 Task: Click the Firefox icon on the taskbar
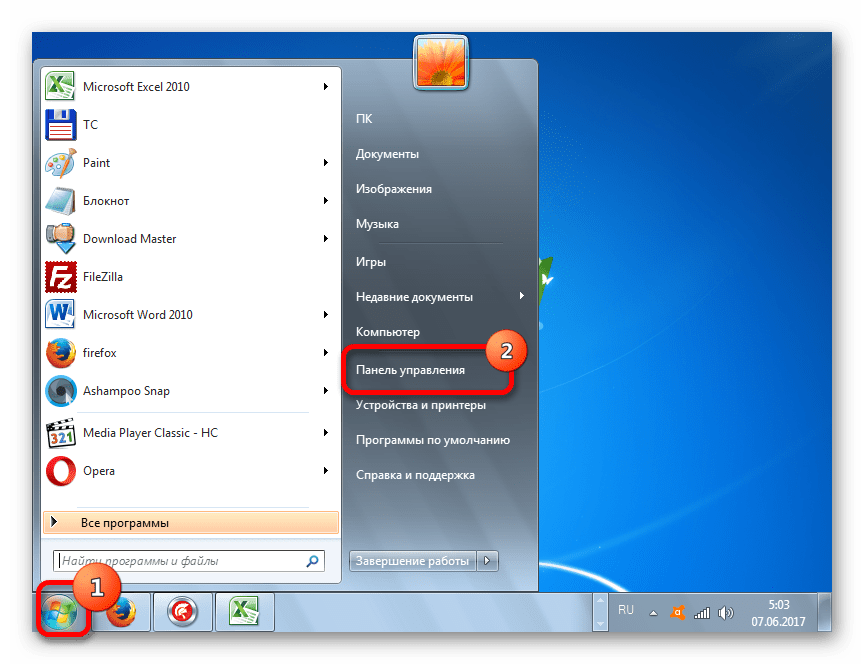pos(122,611)
